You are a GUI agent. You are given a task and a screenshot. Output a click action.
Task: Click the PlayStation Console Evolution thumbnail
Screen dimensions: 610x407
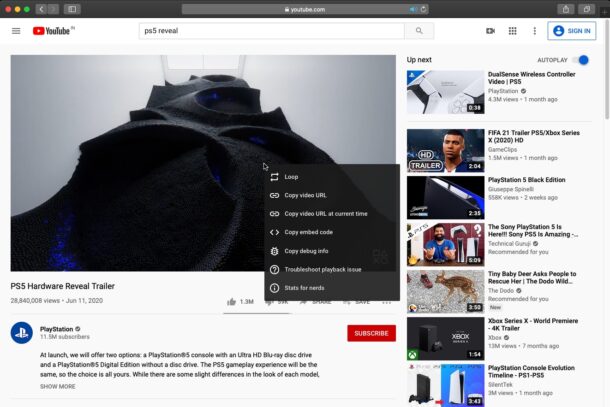445,385
